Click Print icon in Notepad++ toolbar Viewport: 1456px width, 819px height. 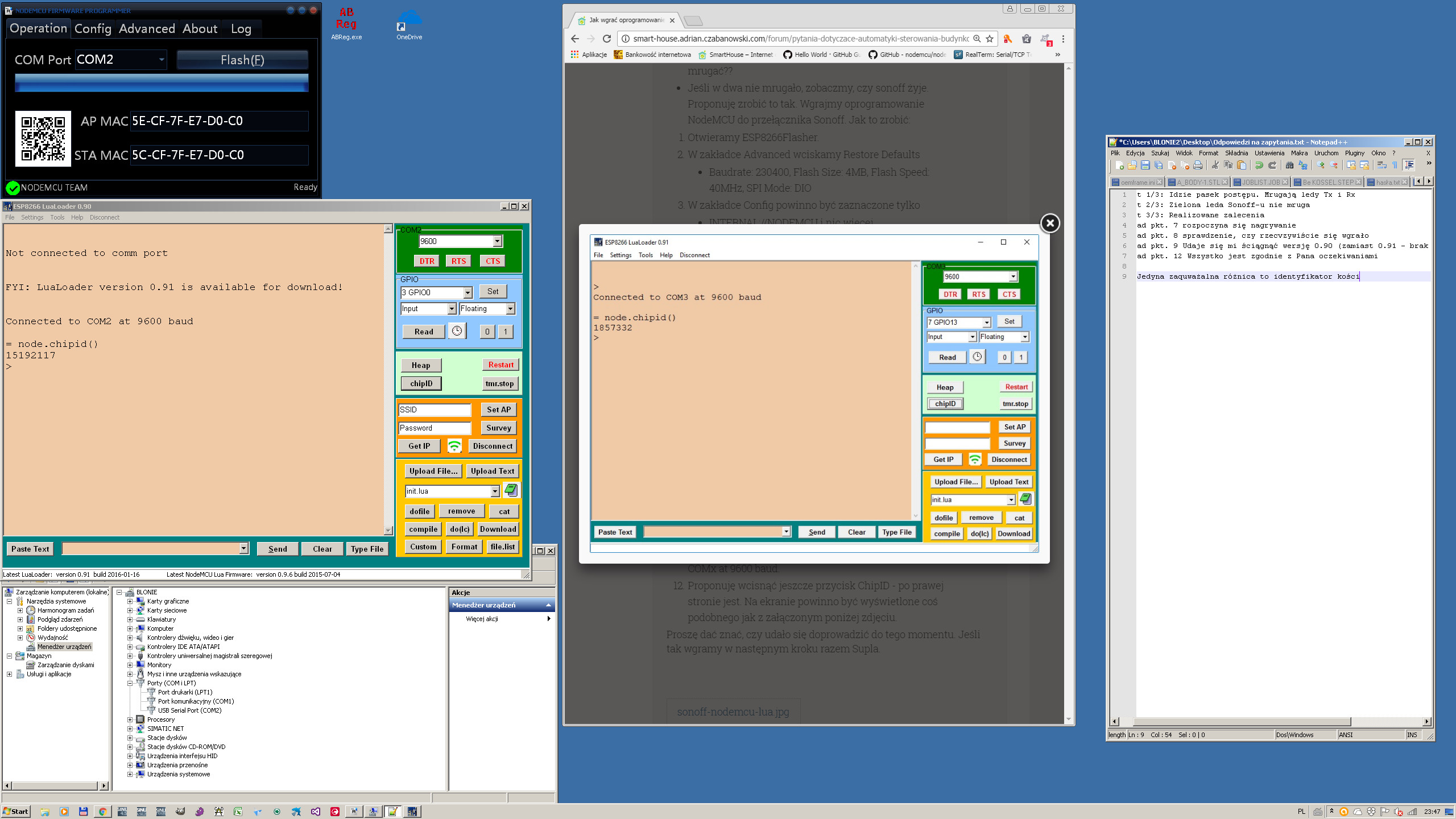(x=1198, y=165)
